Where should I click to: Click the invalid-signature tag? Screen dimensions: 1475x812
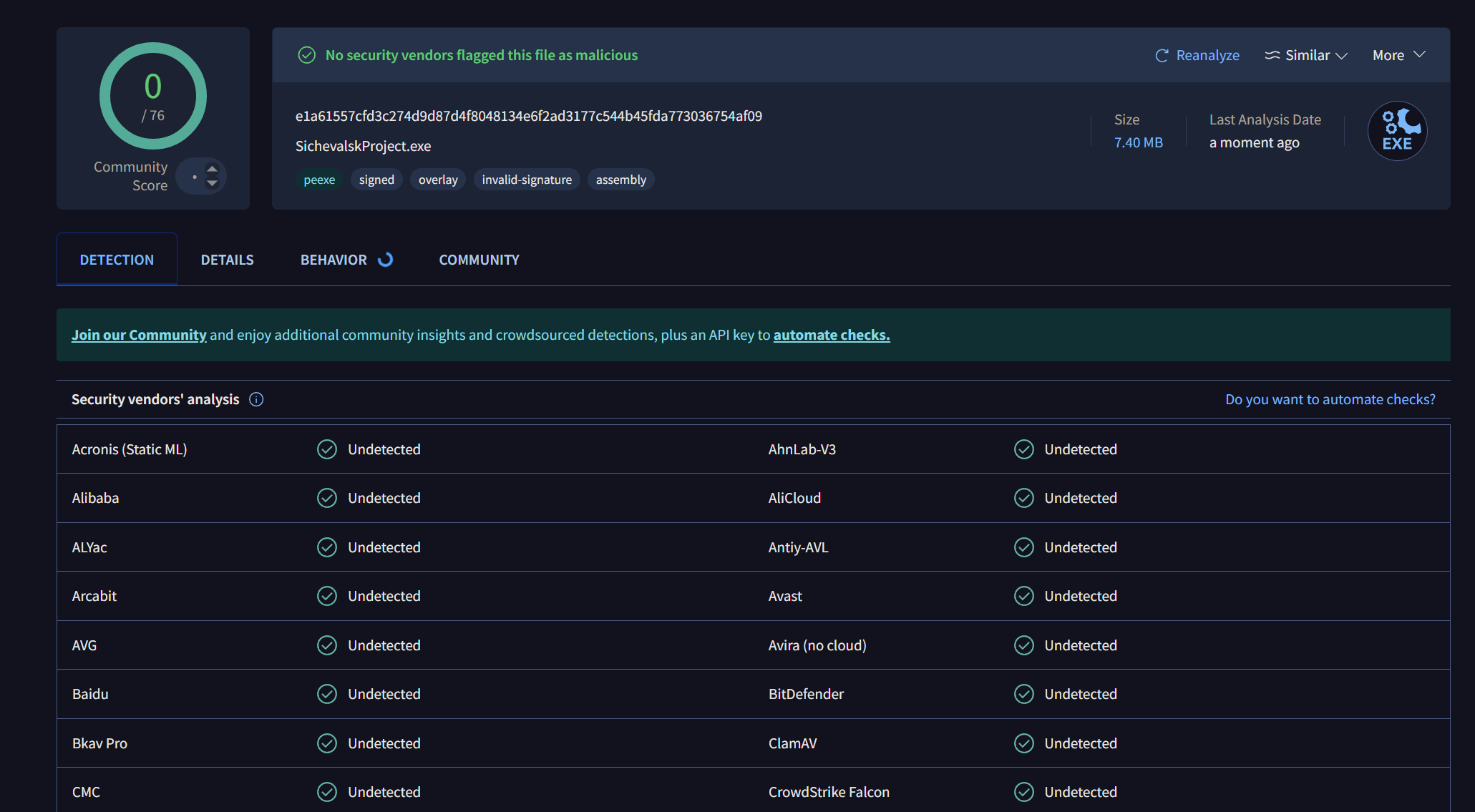(526, 180)
